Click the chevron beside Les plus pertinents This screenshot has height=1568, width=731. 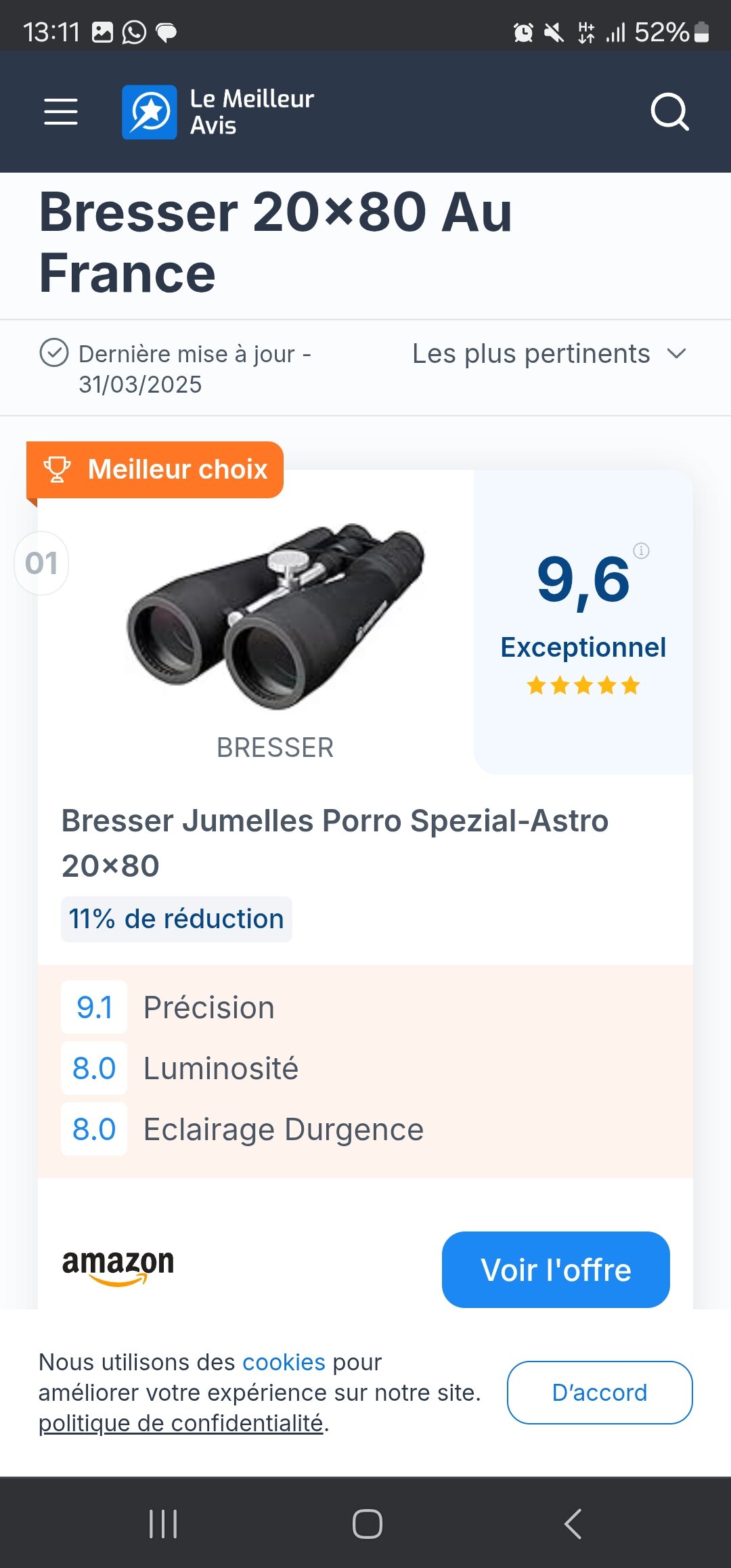click(676, 354)
